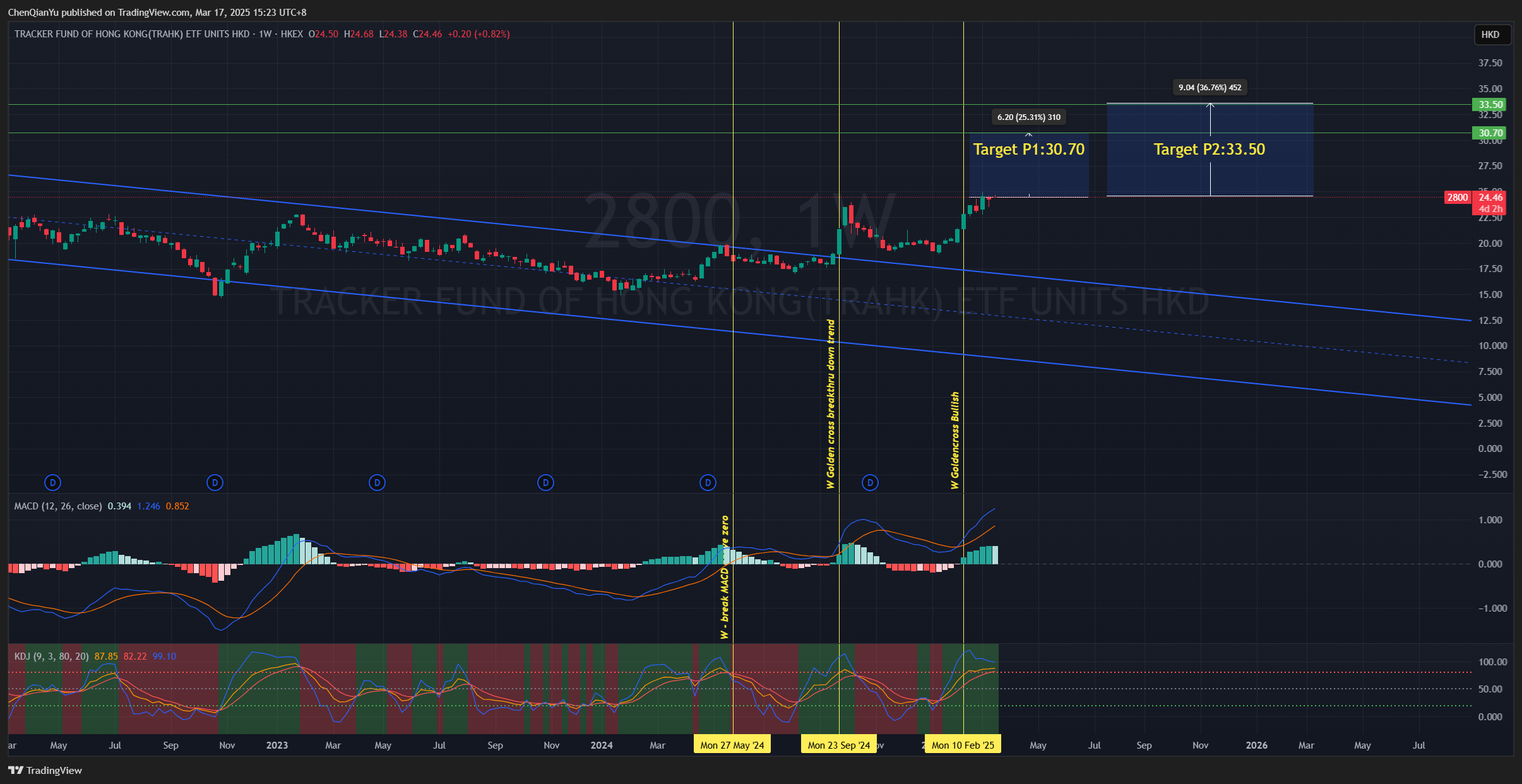Click the 2026 label on the time axis
1522x784 pixels.
tap(1257, 745)
